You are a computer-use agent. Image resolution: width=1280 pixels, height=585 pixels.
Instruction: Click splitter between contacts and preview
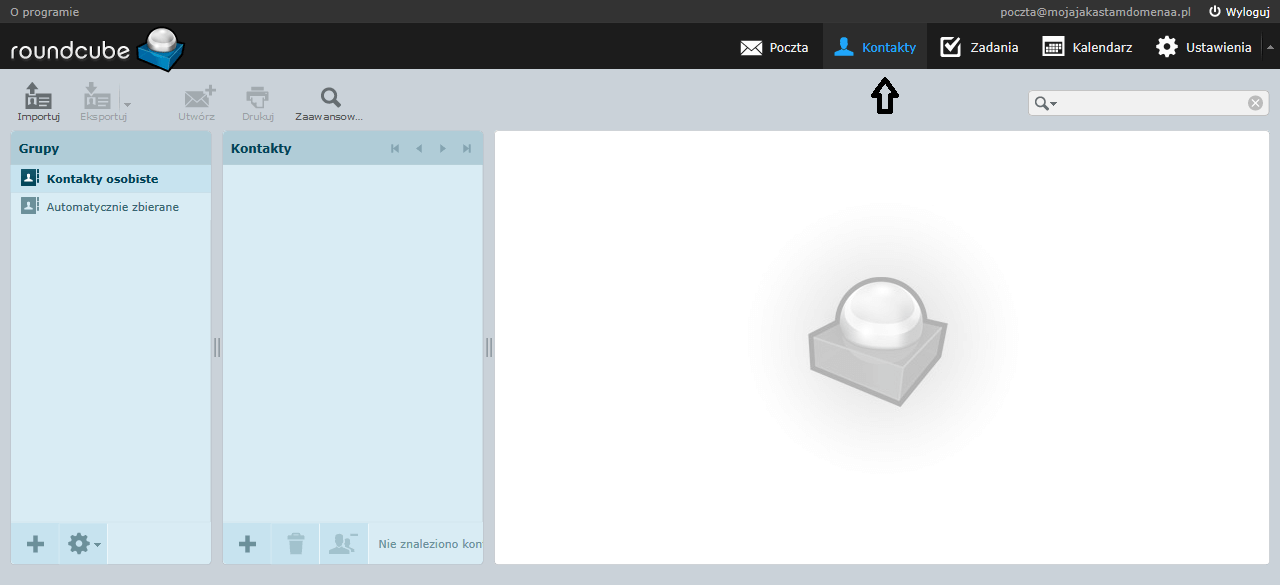(x=489, y=347)
